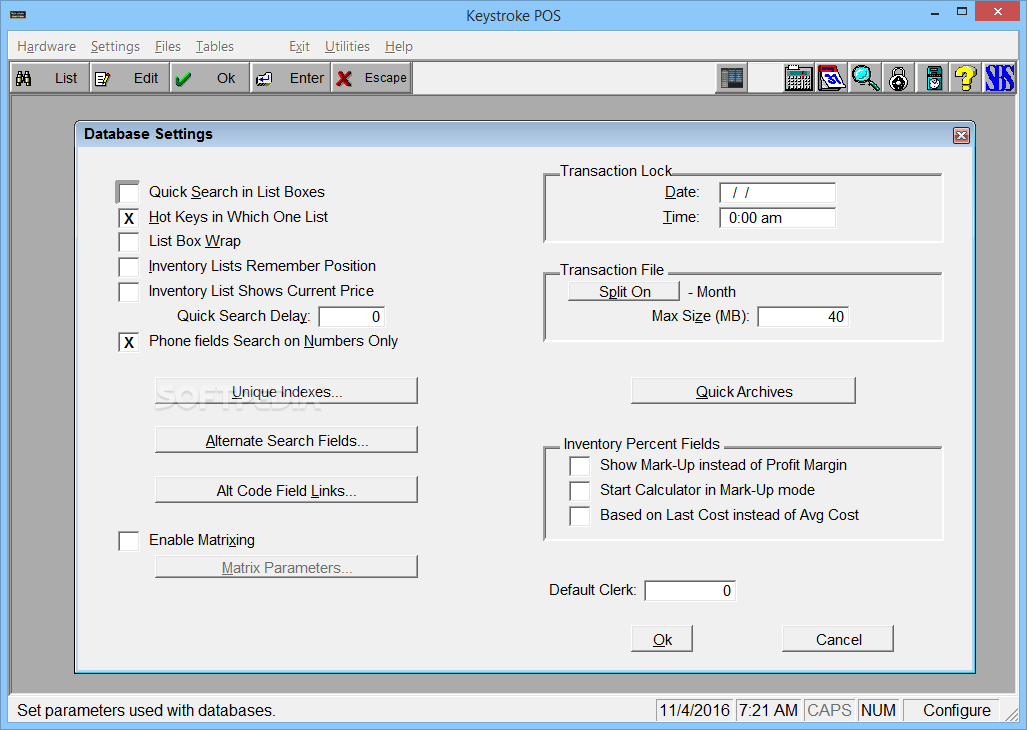Click the Split On button
Screen dimensions: 1027x730
(624, 291)
